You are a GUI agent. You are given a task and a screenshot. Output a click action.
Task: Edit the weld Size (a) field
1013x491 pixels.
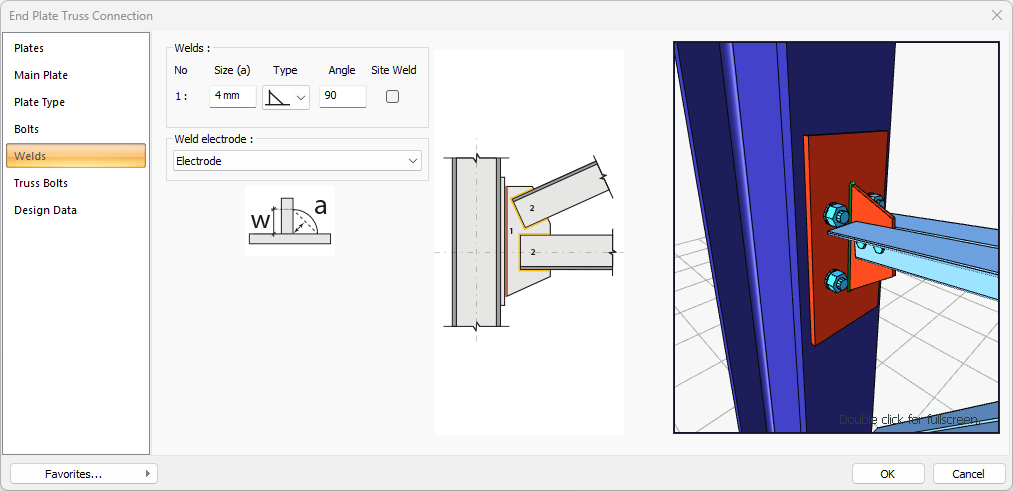(x=233, y=96)
